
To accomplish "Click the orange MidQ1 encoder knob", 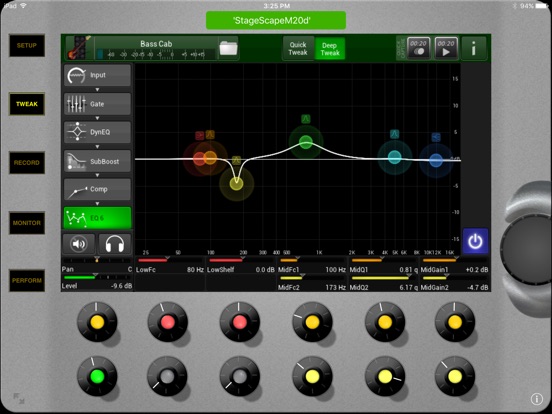I will pos(384,322).
